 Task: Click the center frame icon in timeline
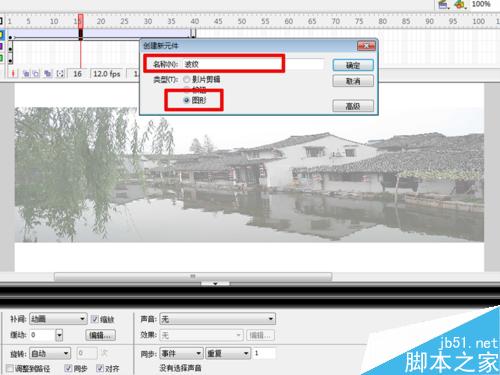[x=13, y=73]
